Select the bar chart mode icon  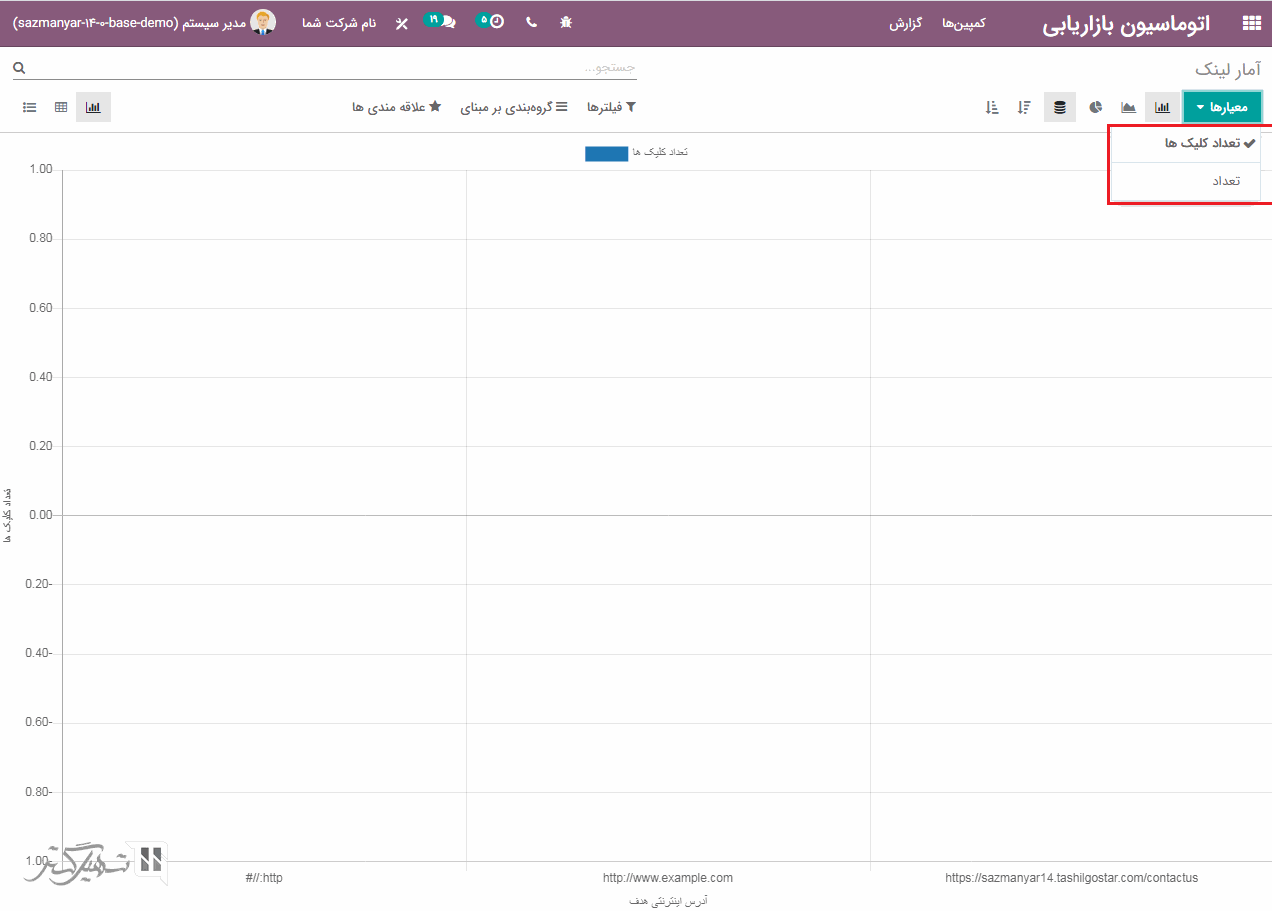[1162, 107]
